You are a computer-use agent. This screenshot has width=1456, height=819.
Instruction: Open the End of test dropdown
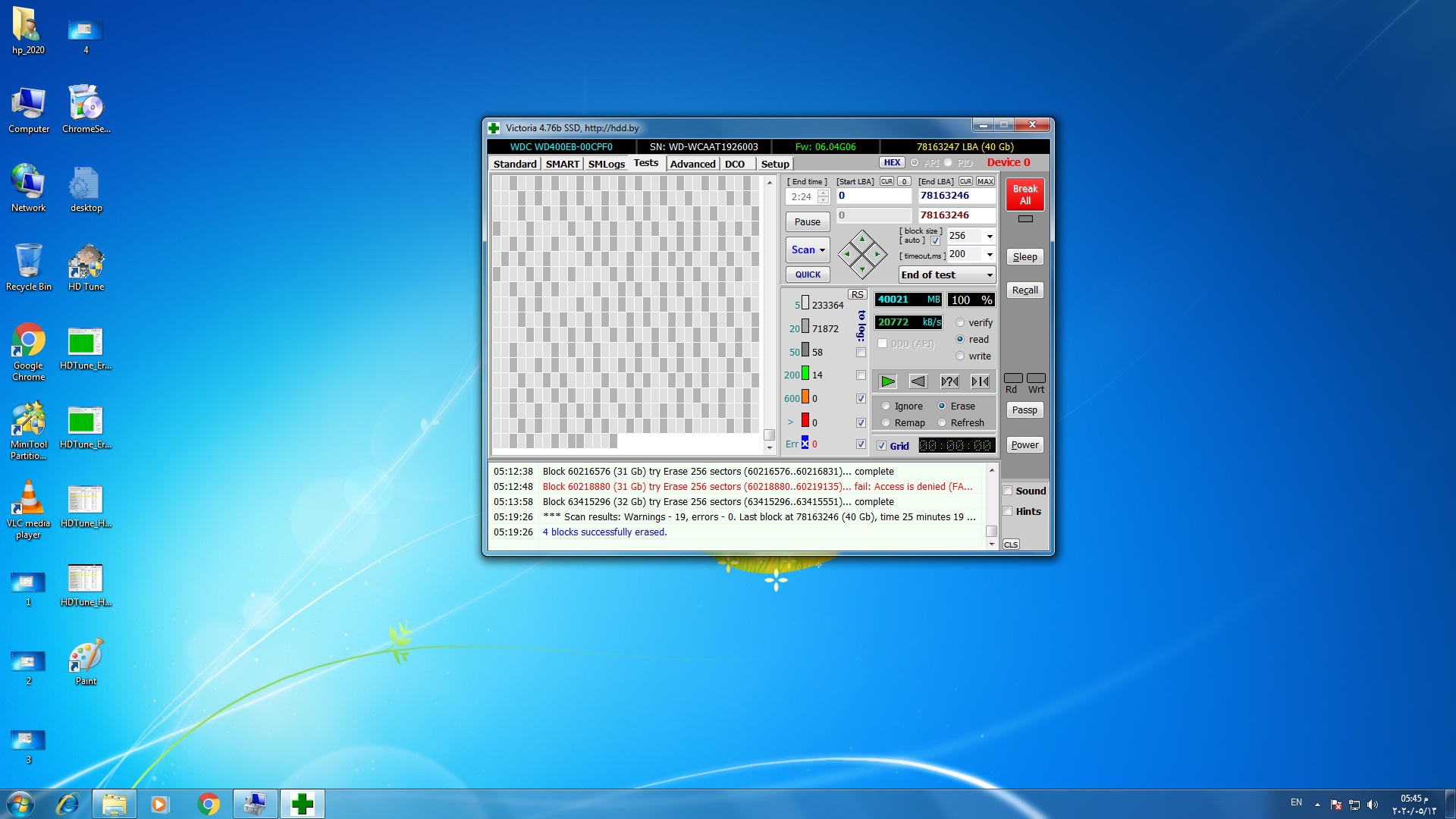click(947, 275)
